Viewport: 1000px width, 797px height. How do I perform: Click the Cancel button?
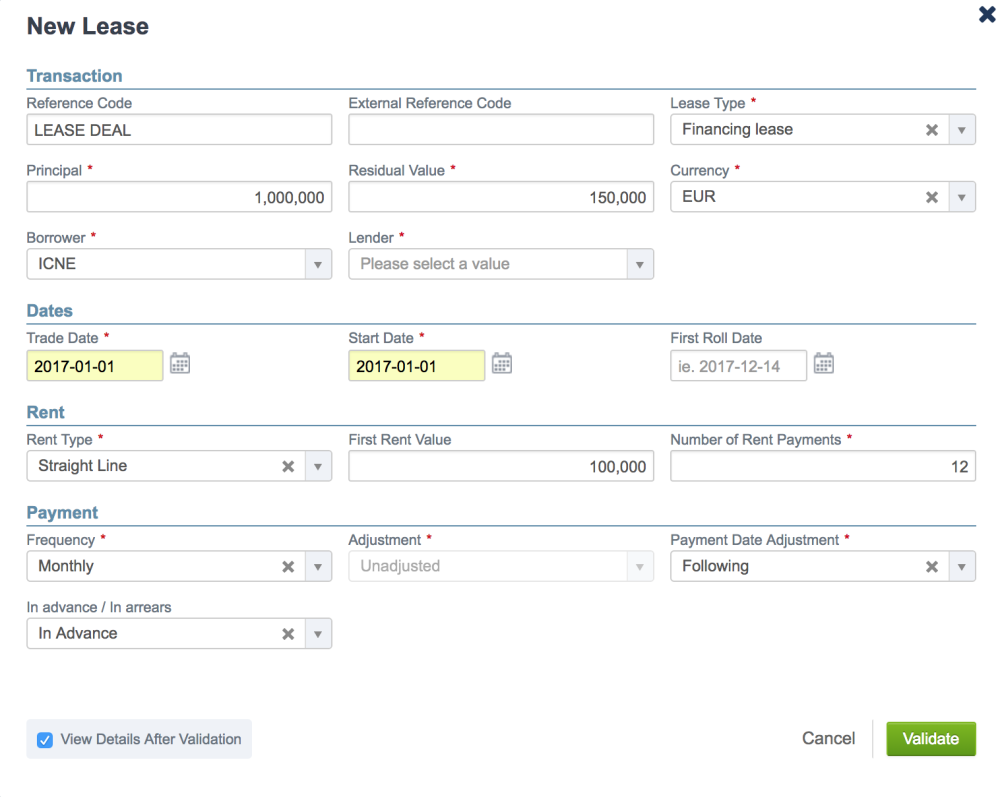pyautogui.click(x=828, y=738)
